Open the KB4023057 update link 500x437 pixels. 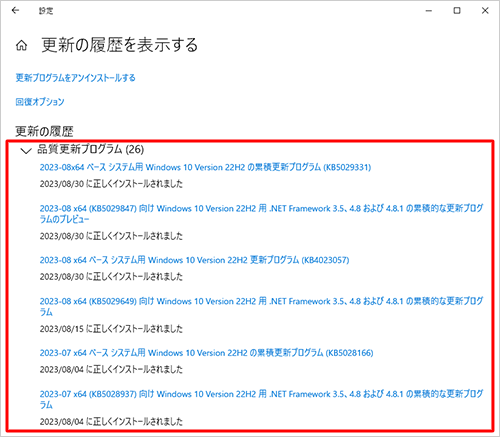[x=194, y=260]
